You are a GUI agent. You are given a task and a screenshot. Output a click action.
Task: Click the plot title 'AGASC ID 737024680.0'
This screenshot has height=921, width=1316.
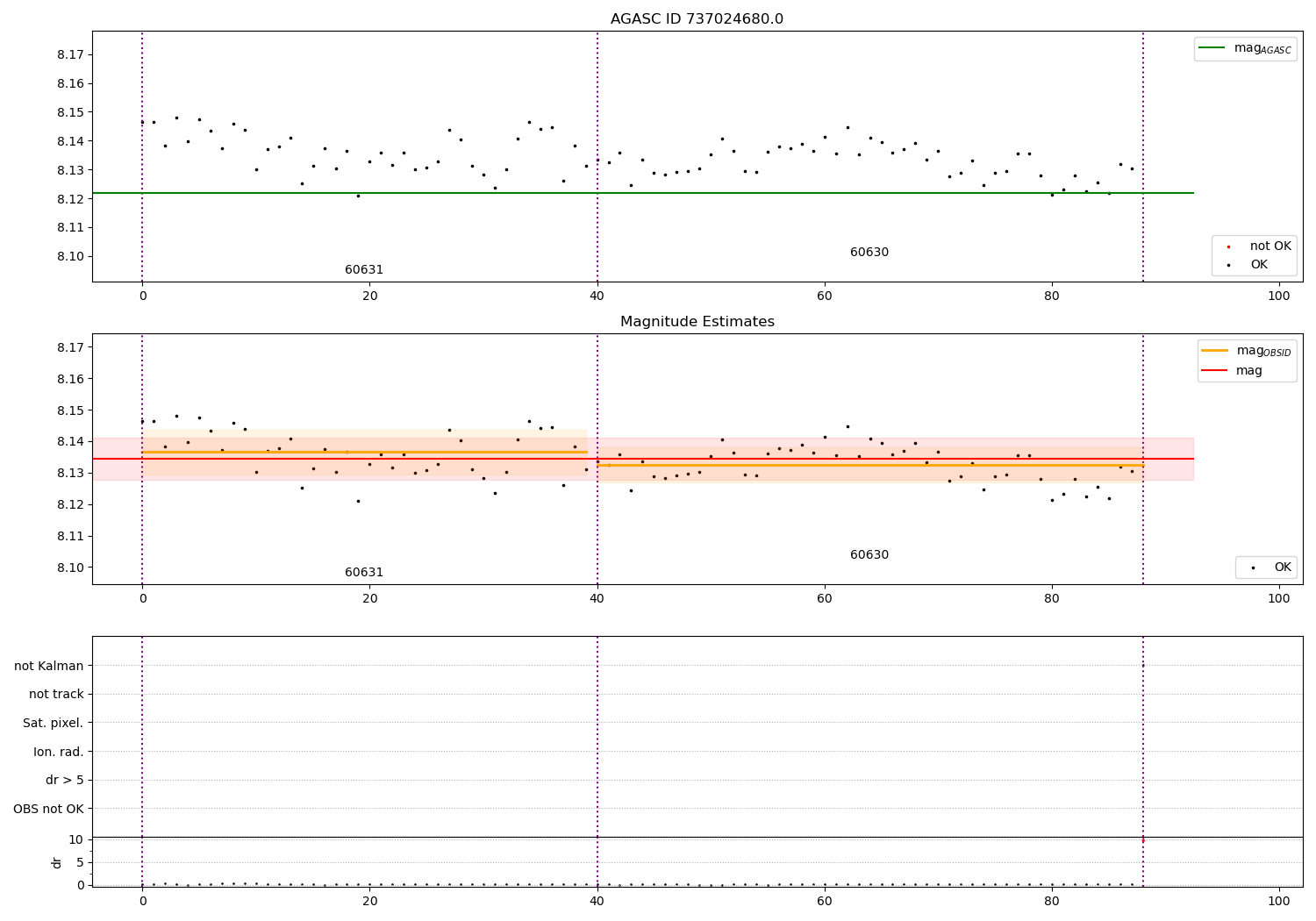(x=697, y=19)
